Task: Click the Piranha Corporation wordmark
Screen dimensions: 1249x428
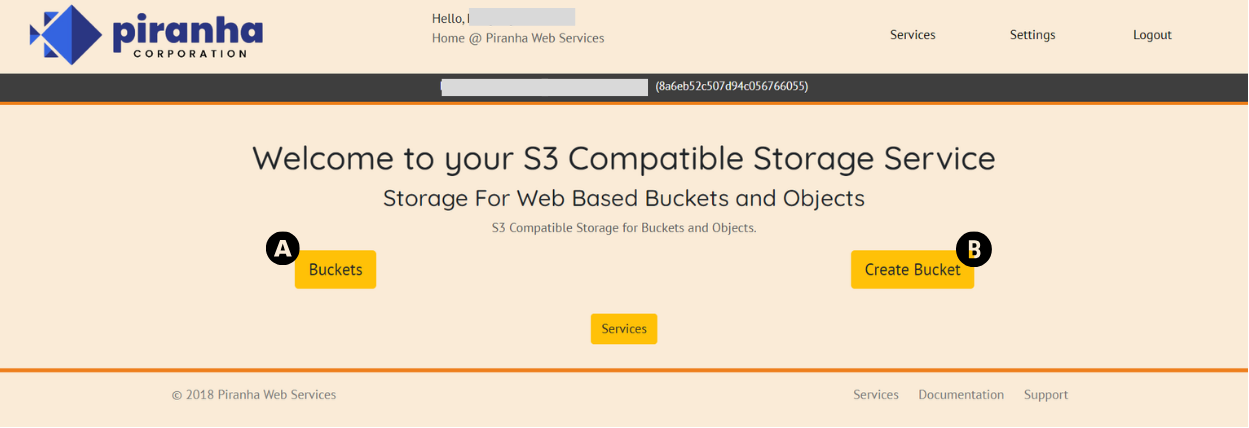Action: (187, 37)
